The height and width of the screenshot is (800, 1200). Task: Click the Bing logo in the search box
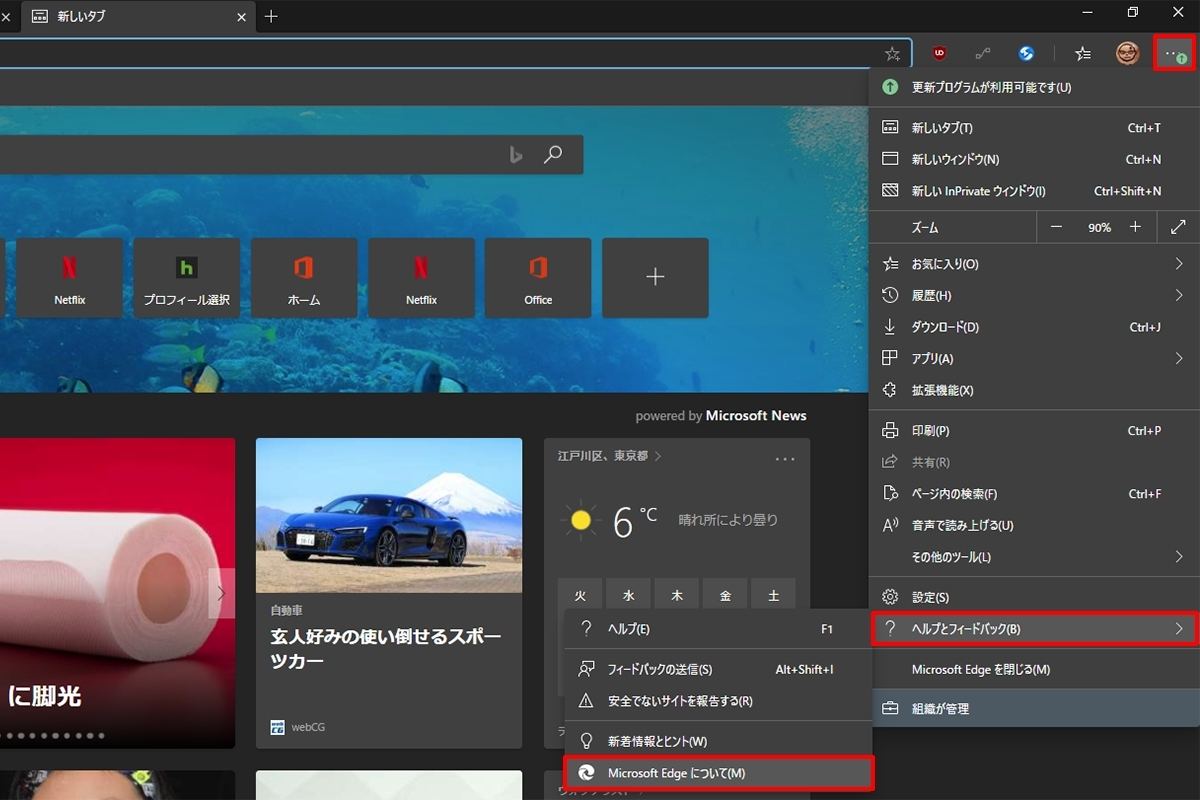point(516,155)
